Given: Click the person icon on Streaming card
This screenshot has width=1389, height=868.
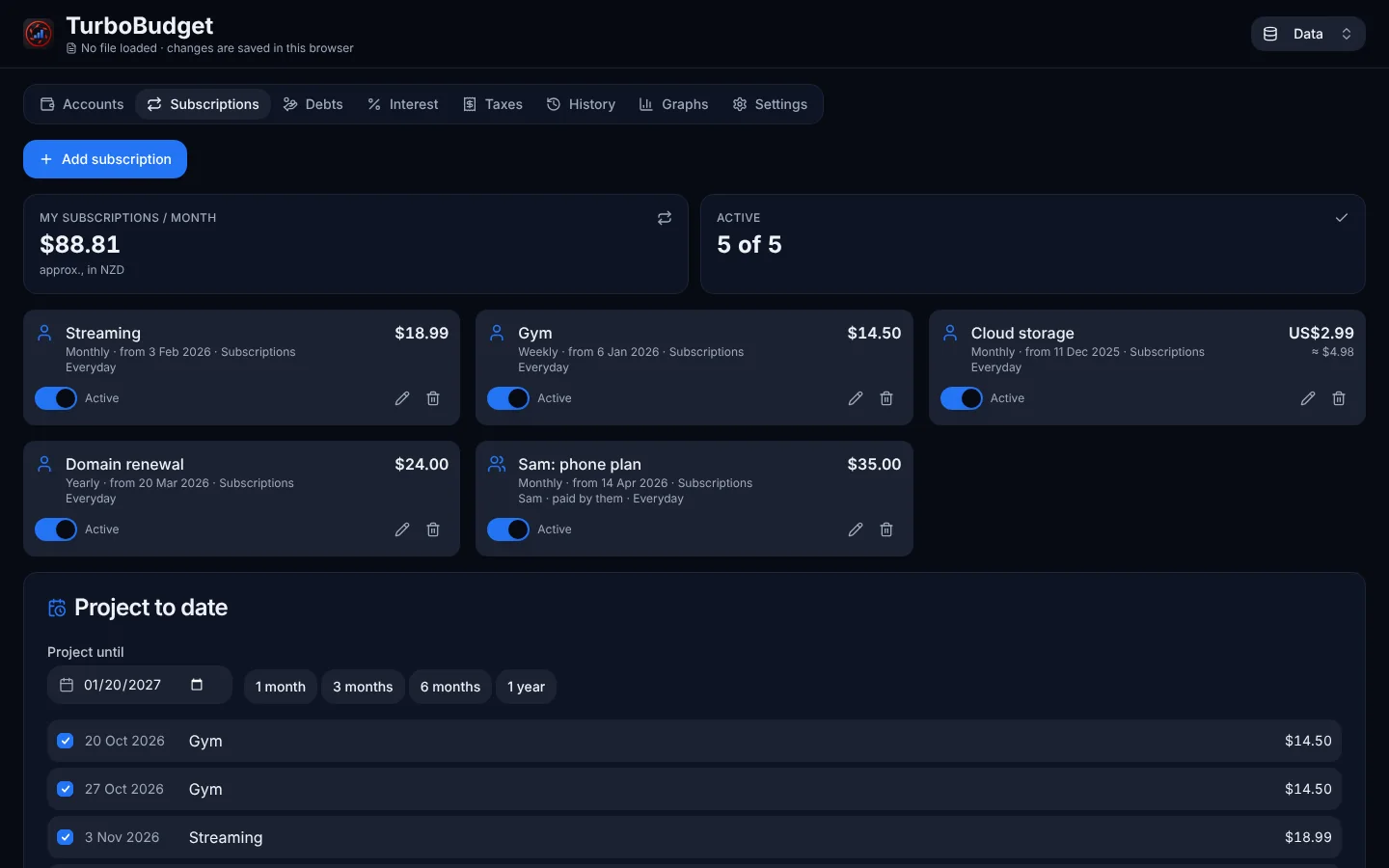Looking at the screenshot, I should tap(44, 333).
